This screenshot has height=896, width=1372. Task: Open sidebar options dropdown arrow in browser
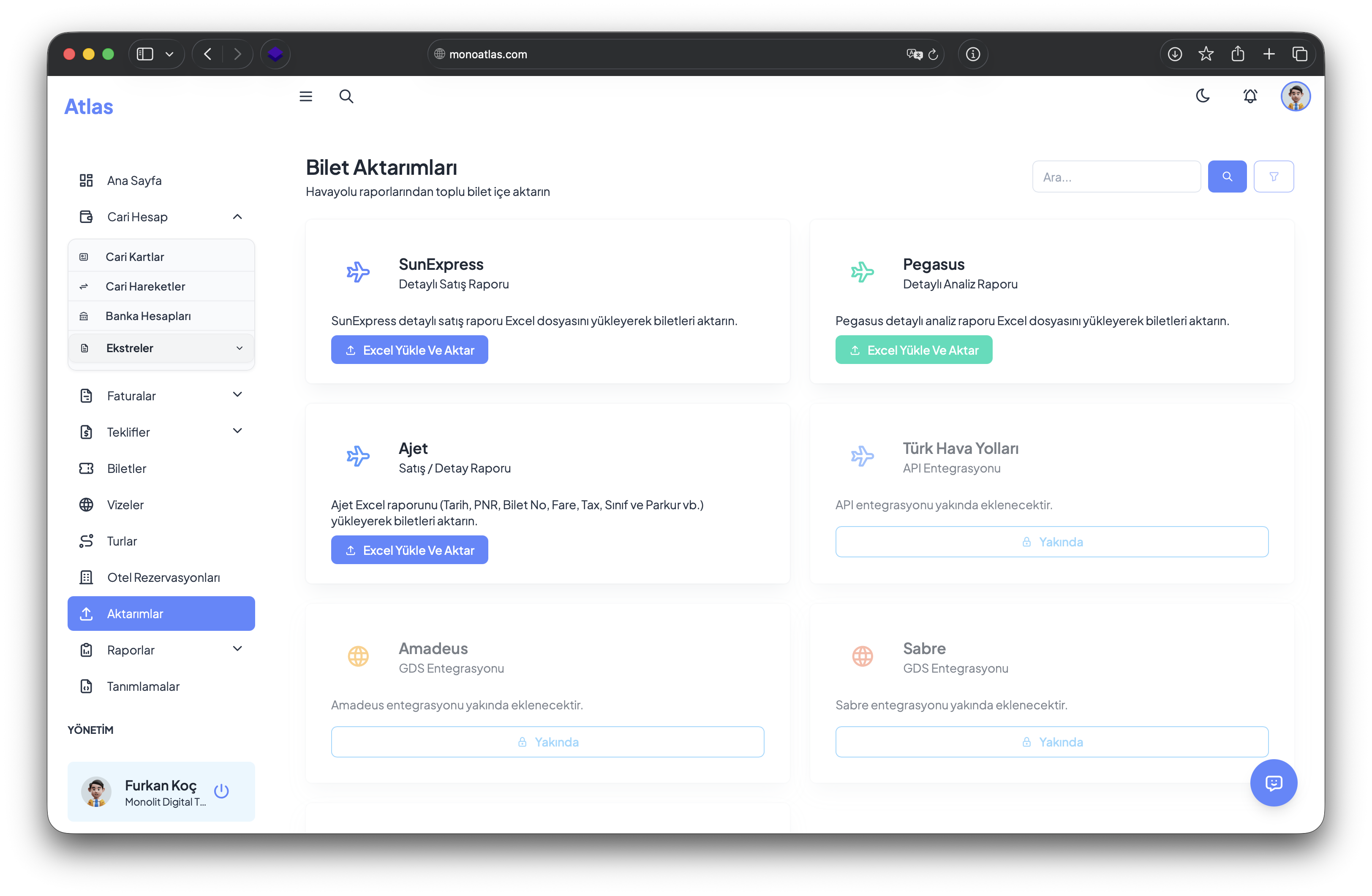(x=169, y=54)
